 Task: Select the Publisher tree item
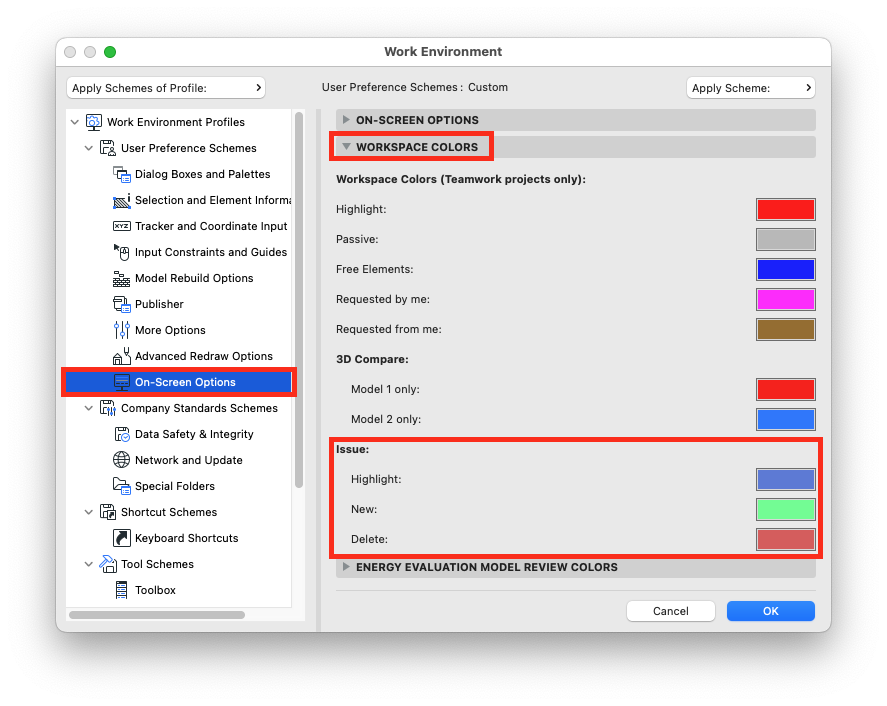tap(159, 304)
